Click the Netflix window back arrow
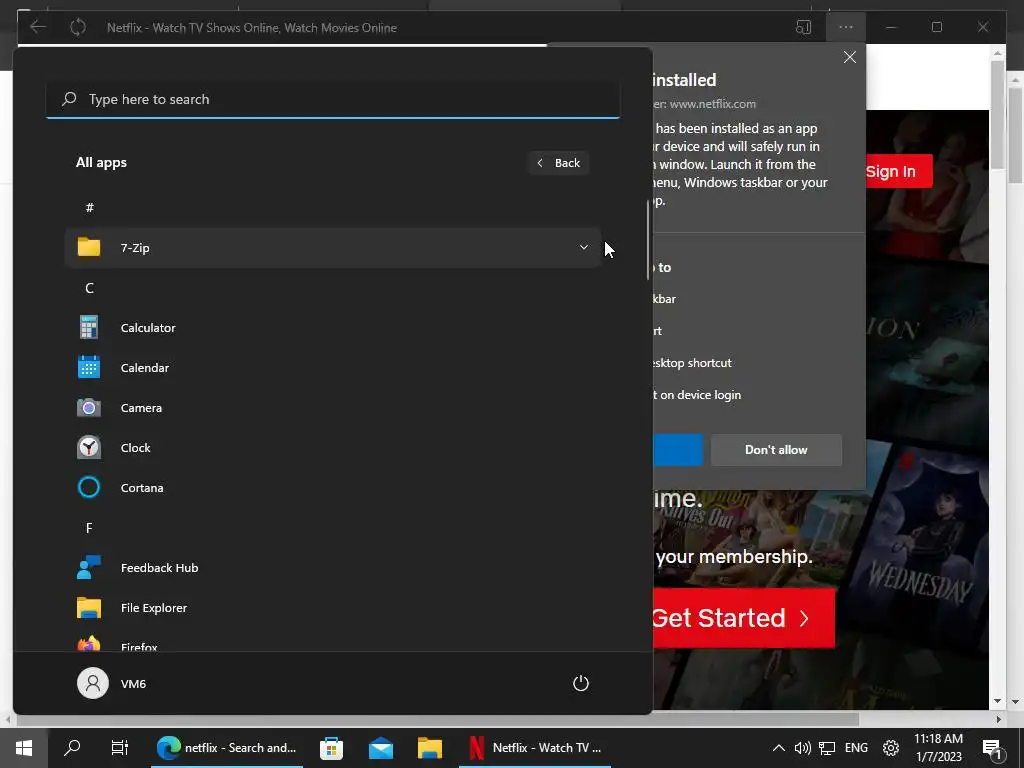 click(38, 27)
